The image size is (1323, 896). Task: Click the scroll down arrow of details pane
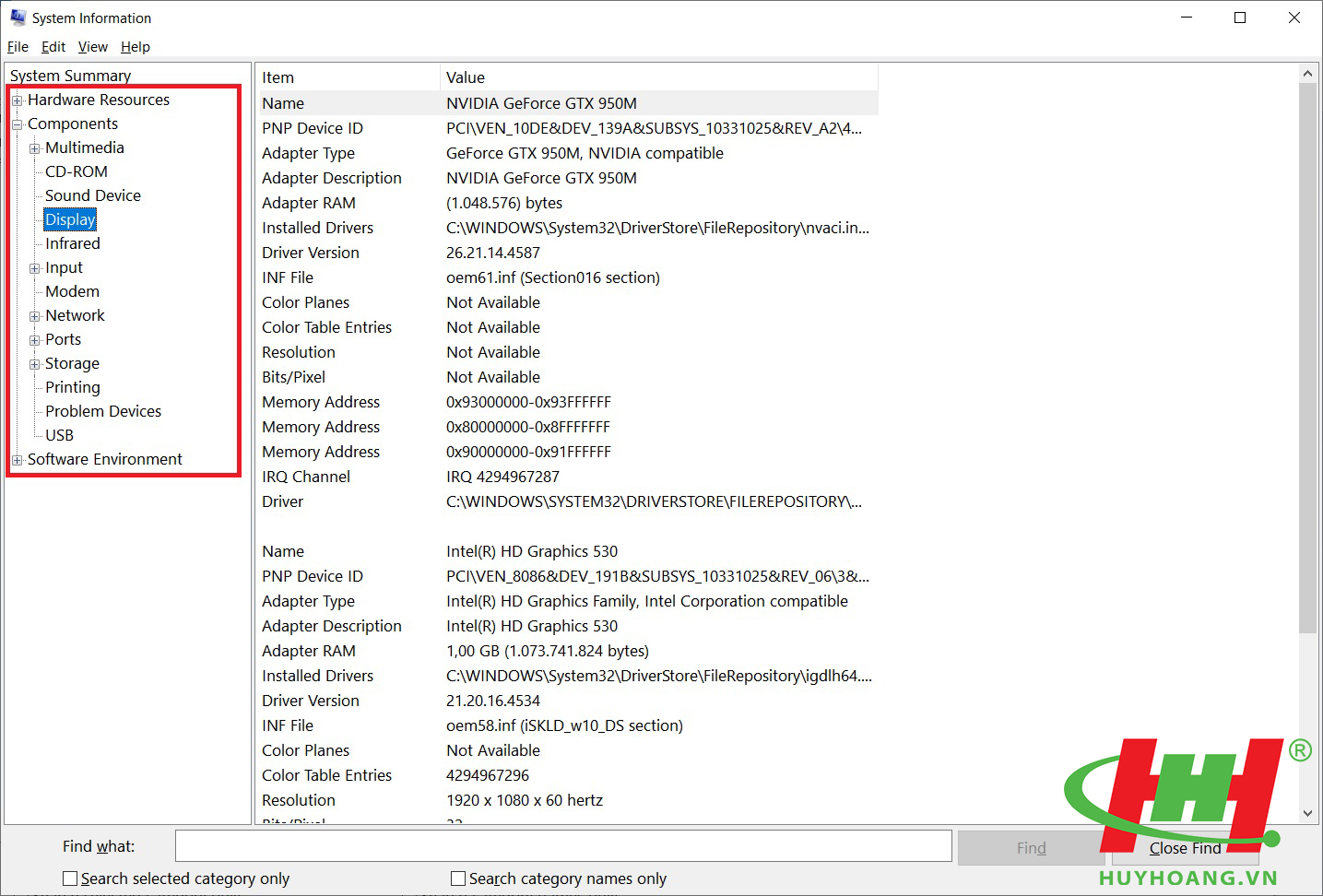click(x=1307, y=813)
